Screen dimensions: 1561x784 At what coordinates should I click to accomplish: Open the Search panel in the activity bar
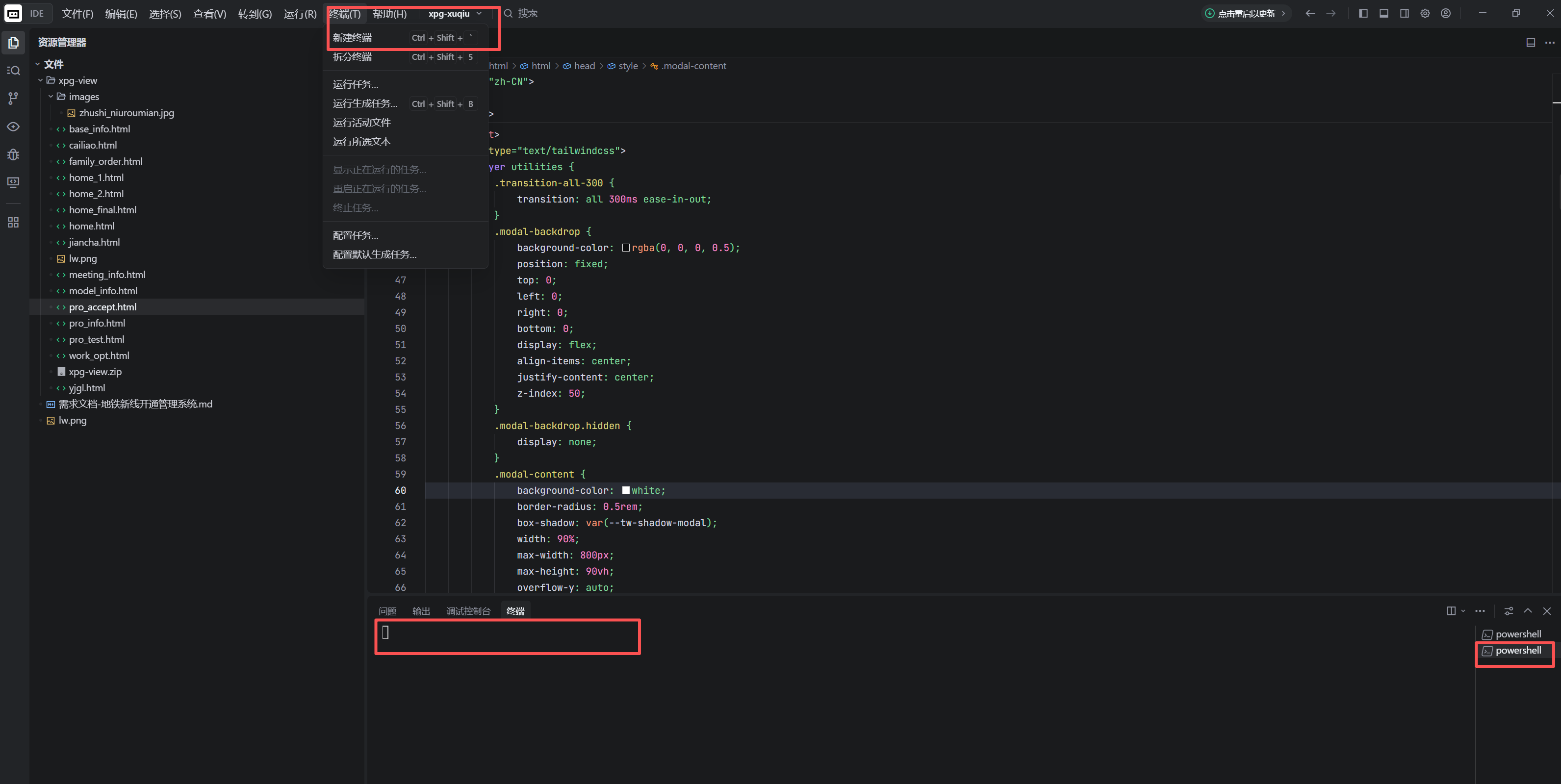13,70
